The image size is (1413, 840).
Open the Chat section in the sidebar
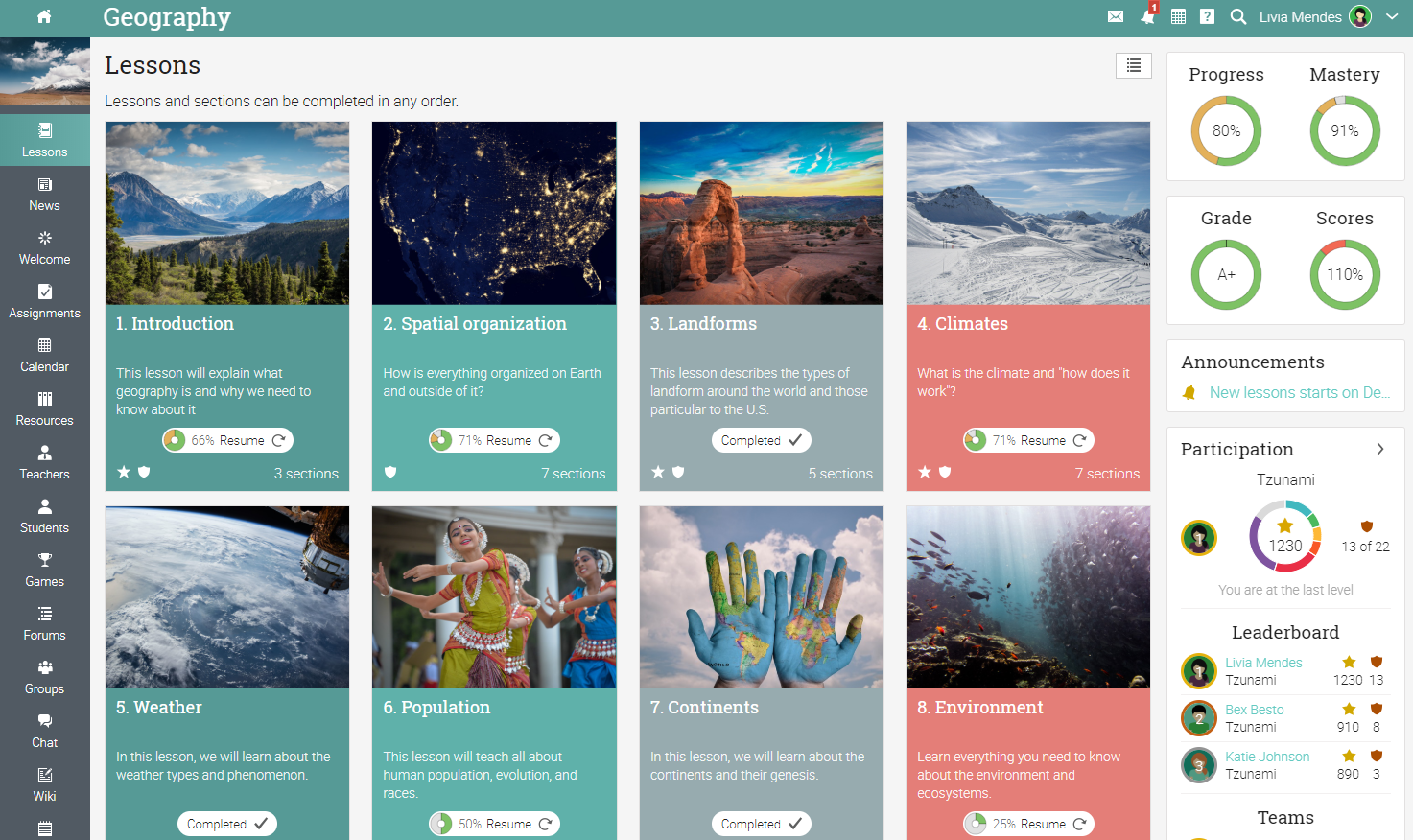point(44,732)
